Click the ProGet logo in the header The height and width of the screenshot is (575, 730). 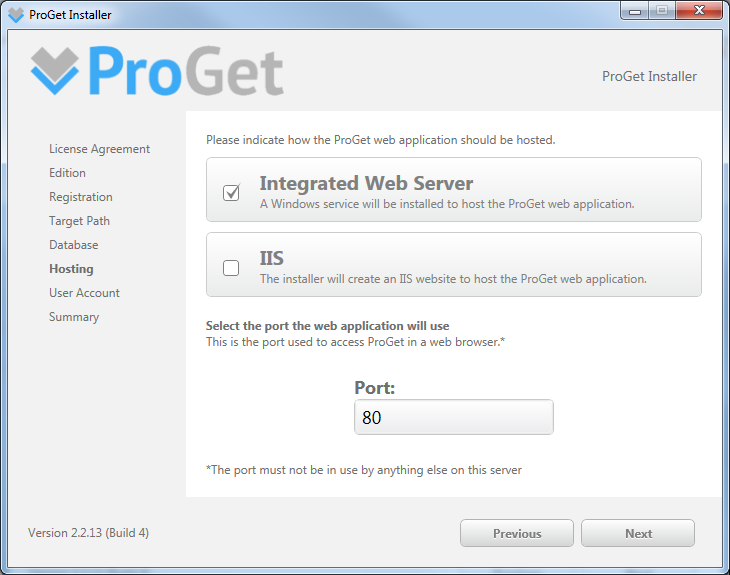coord(157,71)
